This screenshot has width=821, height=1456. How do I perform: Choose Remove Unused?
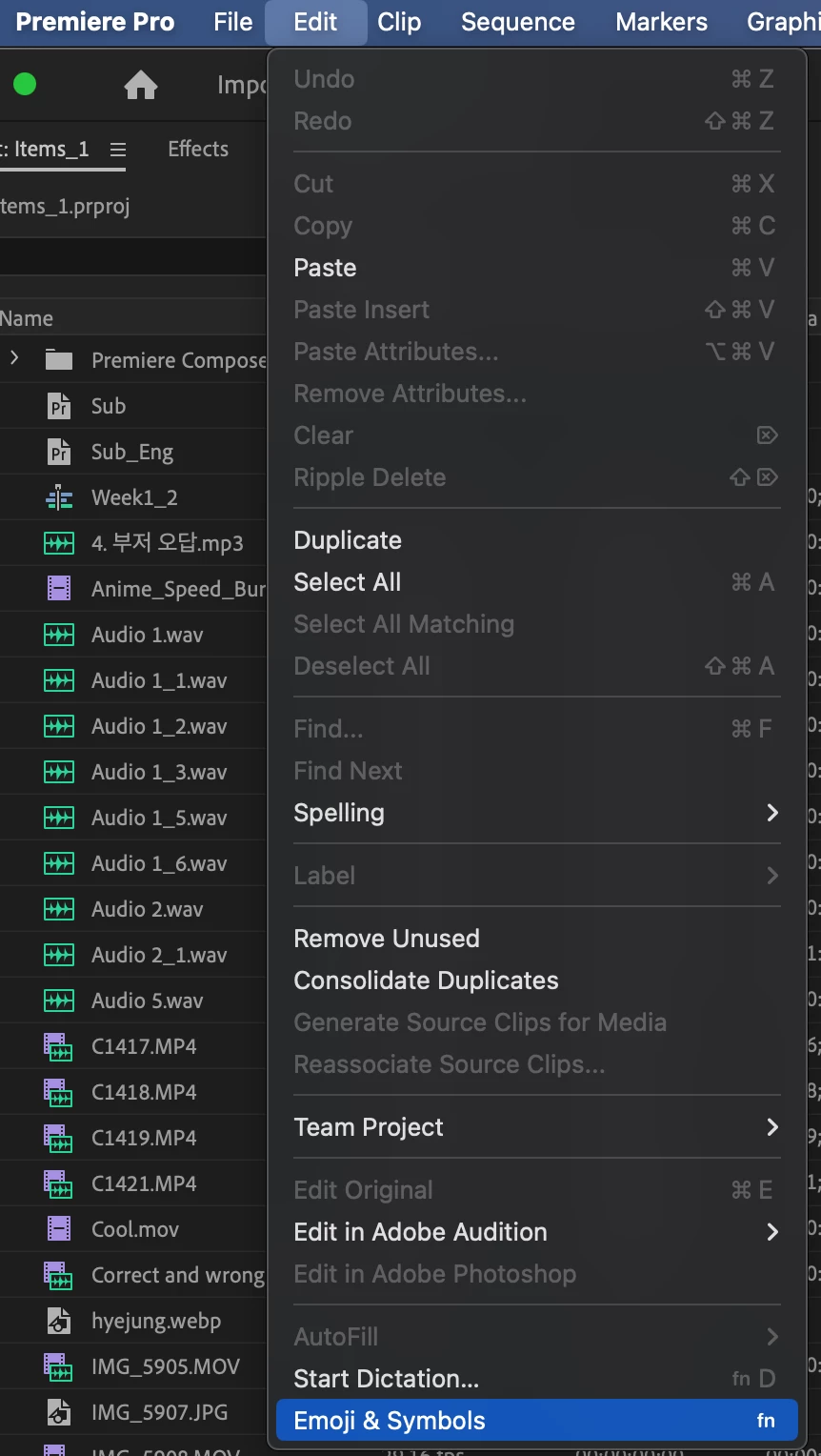point(536,939)
